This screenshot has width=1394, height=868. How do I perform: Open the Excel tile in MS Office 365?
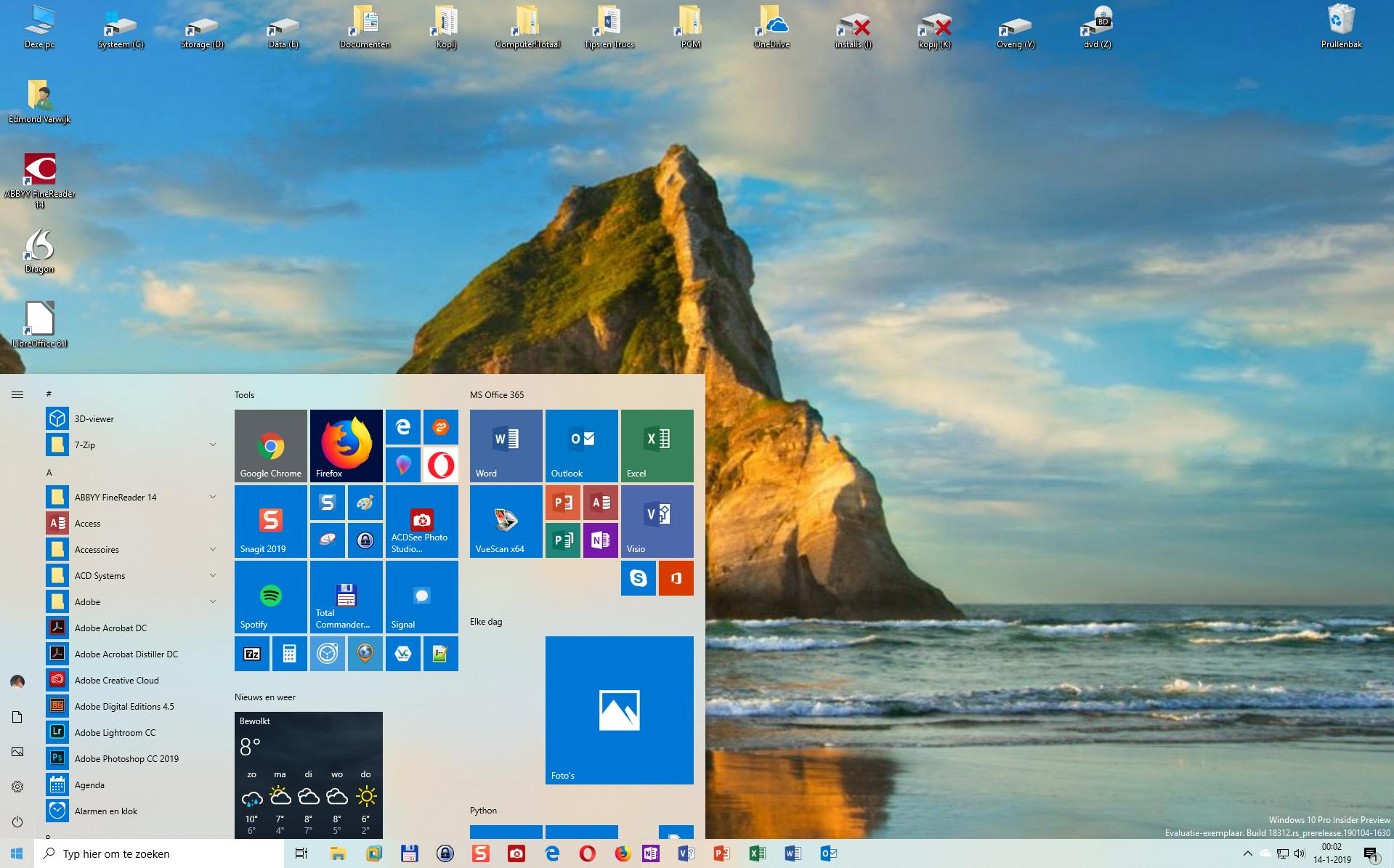(x=657, y=445)
